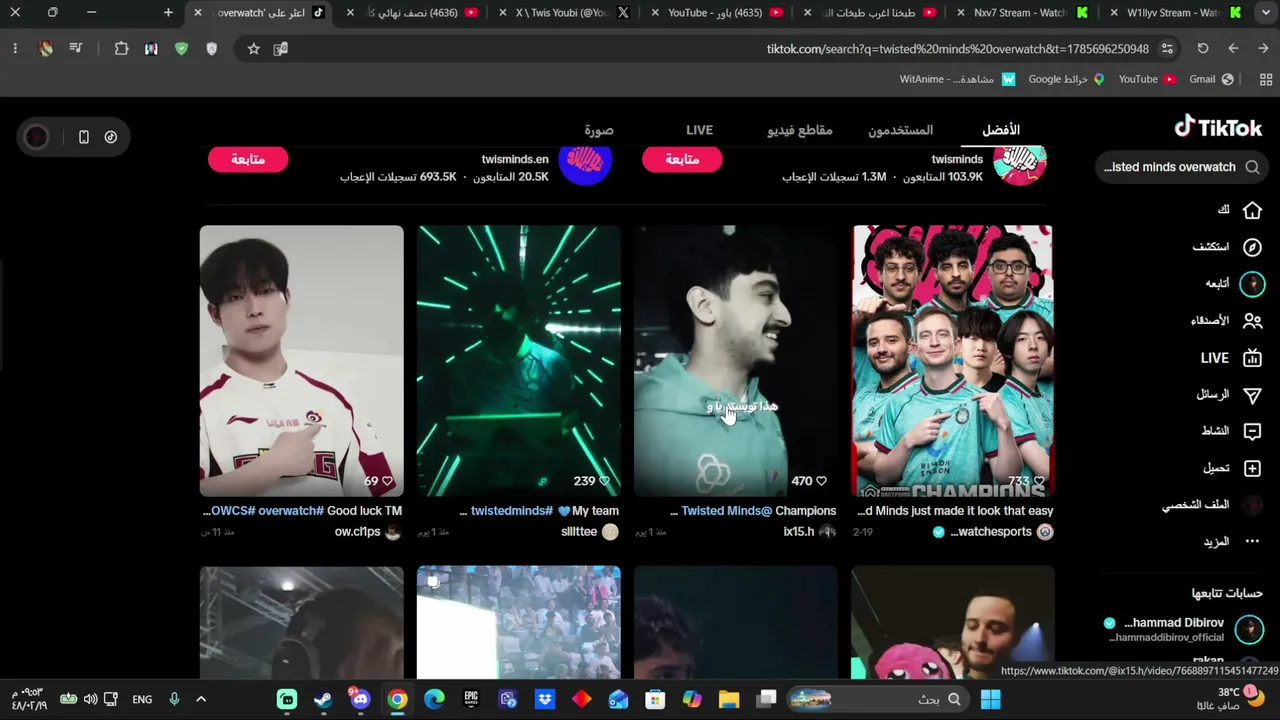Switch input language via ENG indicator
Viewport: 1280px width, 720px height.
coord(142,699)
